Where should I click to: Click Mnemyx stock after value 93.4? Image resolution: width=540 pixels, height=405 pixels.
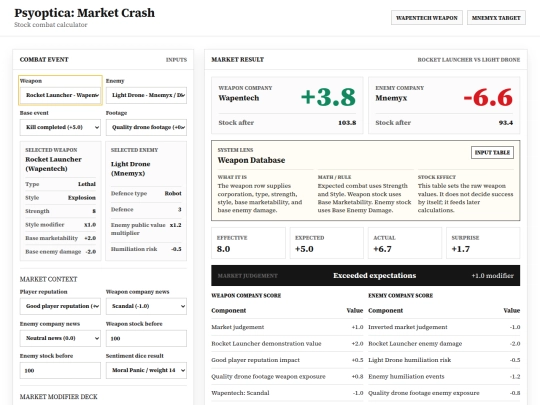(506, 123)
